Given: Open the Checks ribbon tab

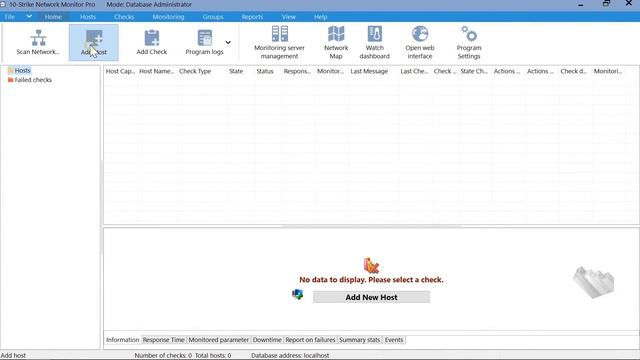Looking at the screenshot, I should pos(124,17).
